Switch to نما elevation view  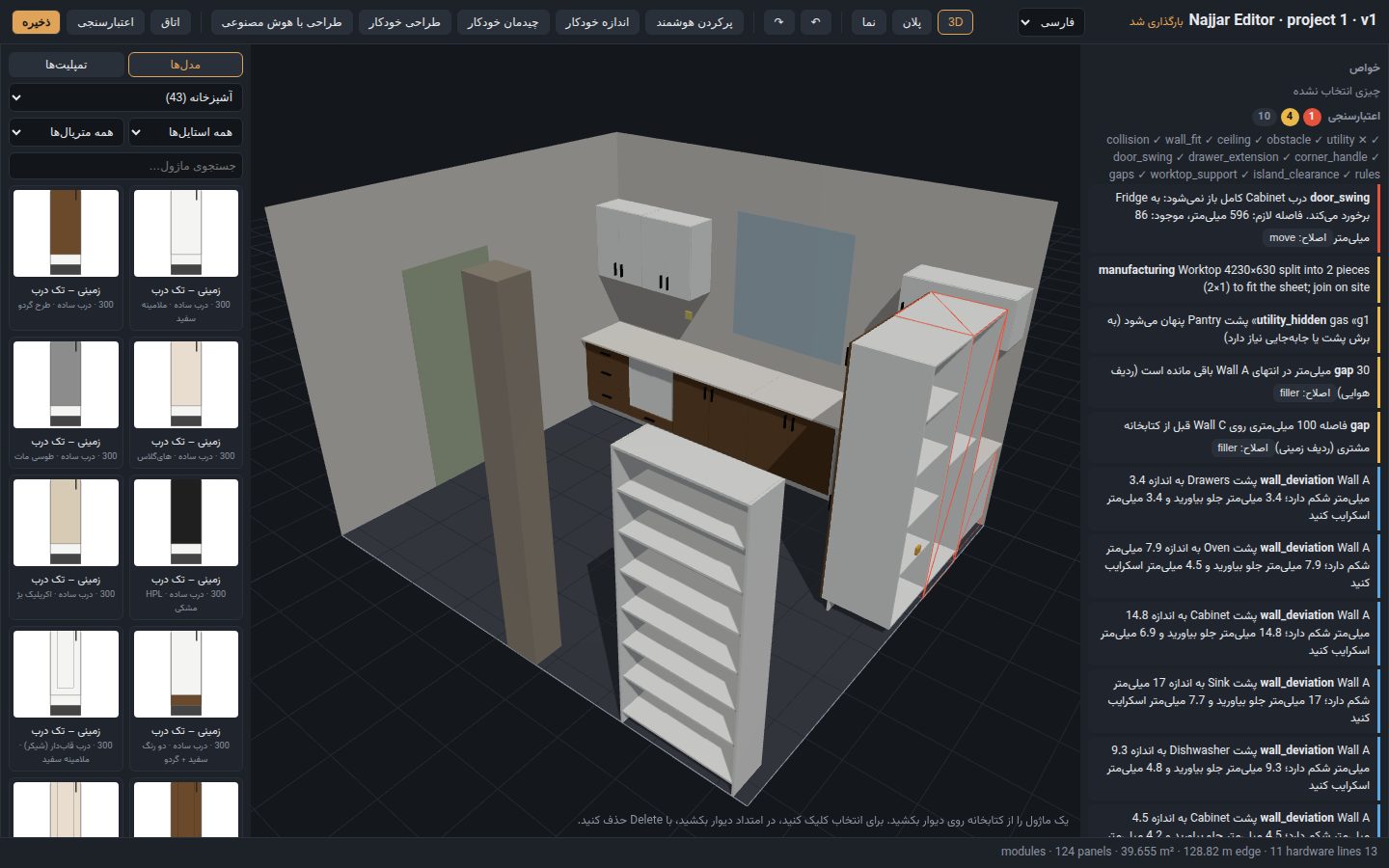[x=868, y=22]
